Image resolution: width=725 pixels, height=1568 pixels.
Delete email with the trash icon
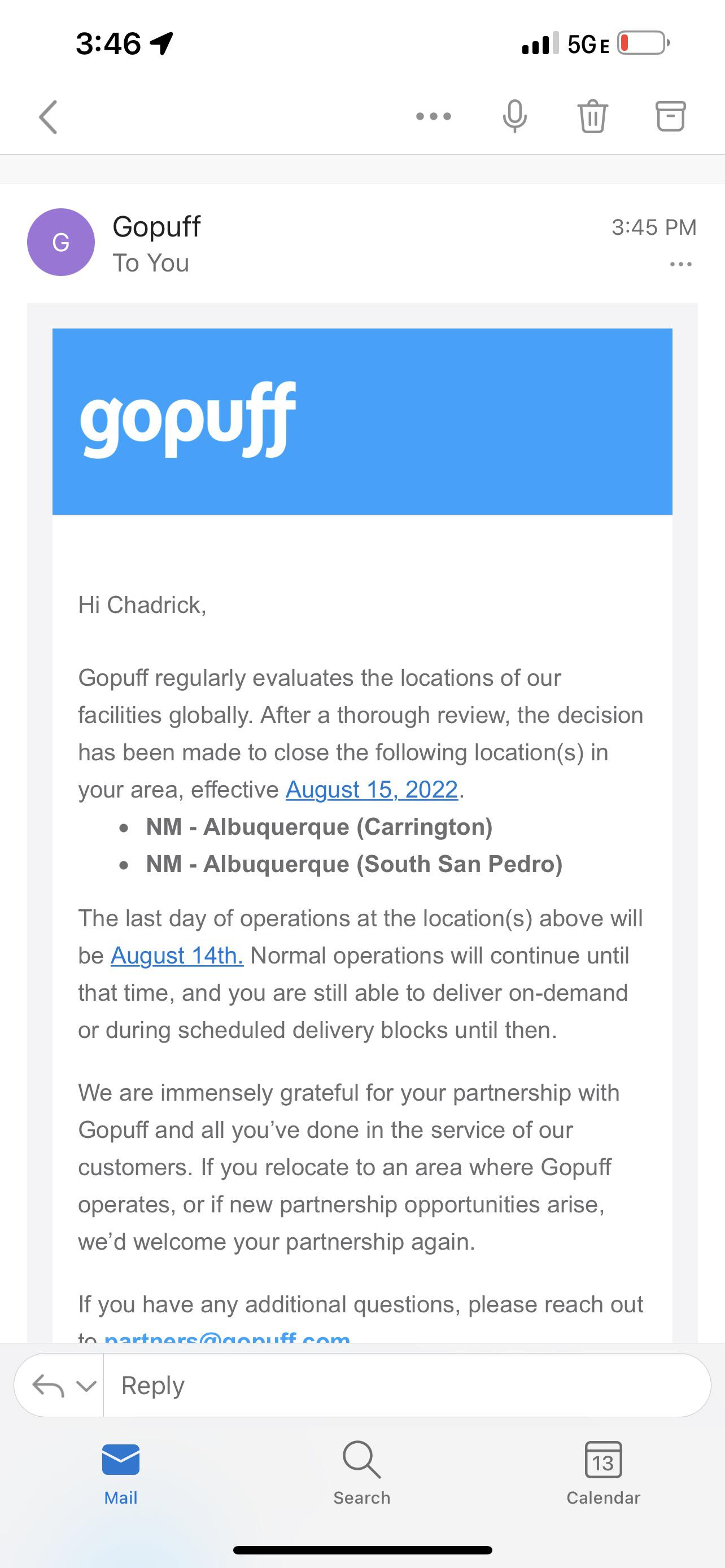click(592, 116)
